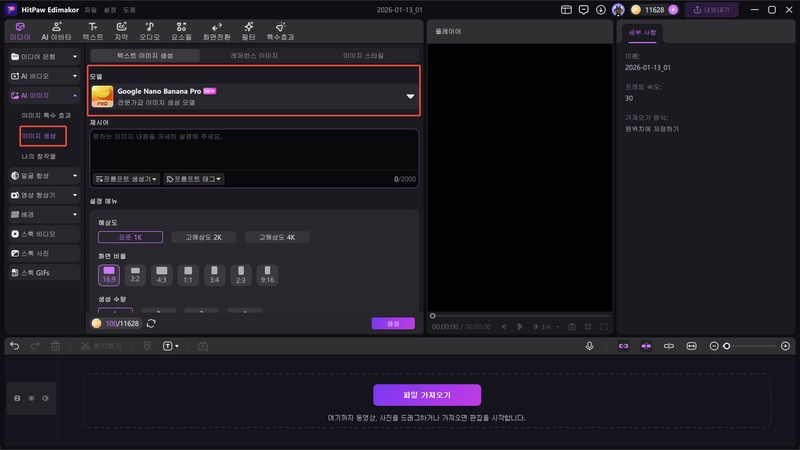Choose the 1:1 aspect ratio
The image size is (800, 450).
pyautogui.click(x=188, y=274)
